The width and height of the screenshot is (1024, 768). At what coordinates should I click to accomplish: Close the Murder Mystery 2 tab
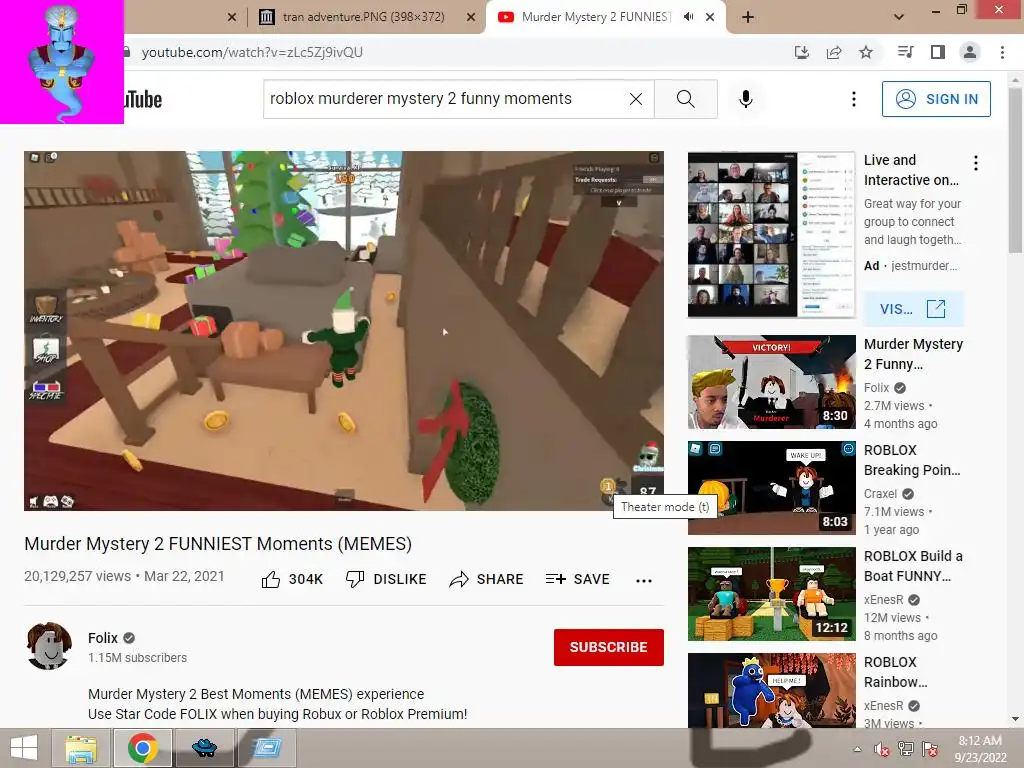coord(710,18)
